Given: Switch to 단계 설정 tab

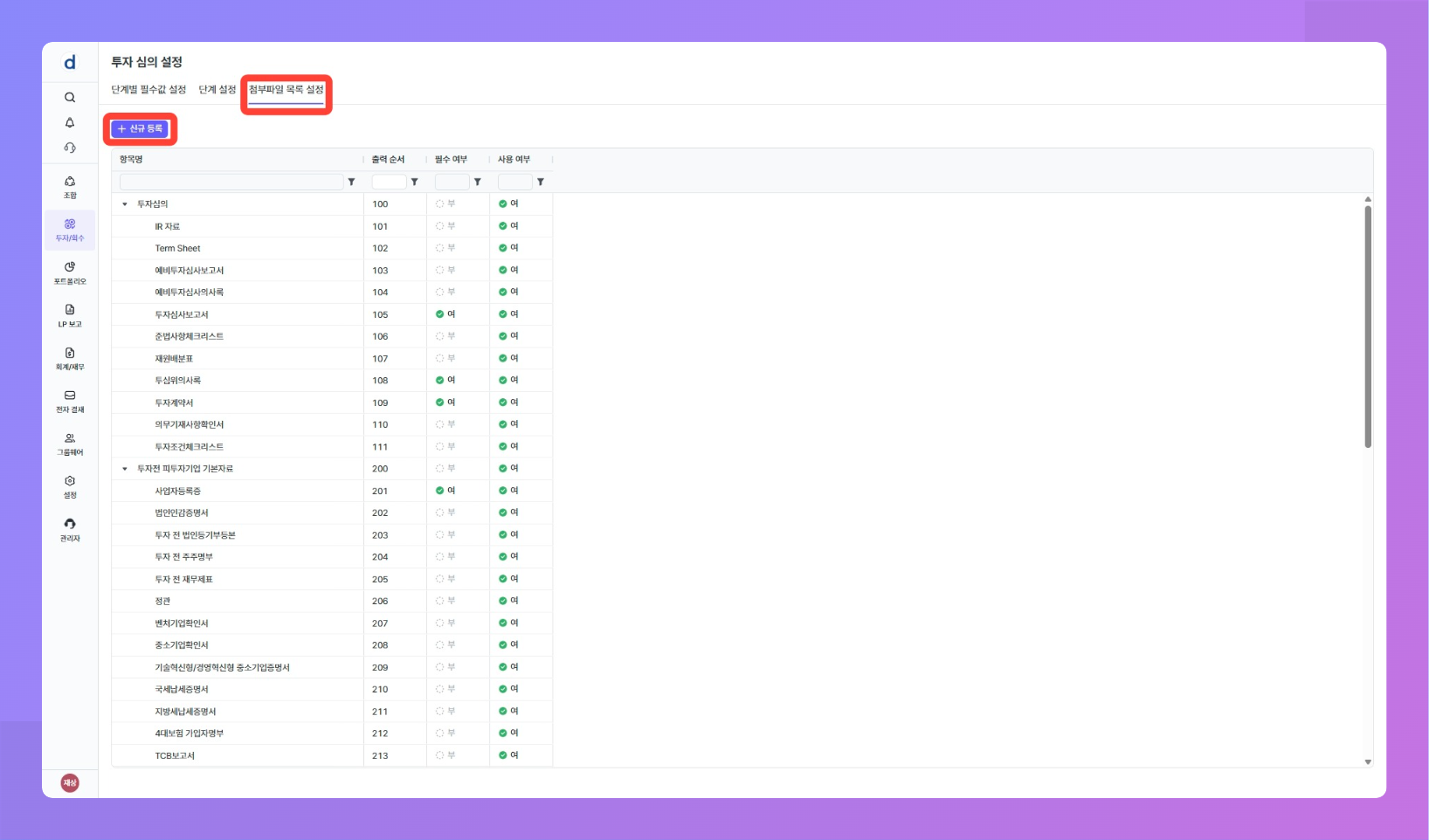Looking at the screenshot, I should click(217, 90).
